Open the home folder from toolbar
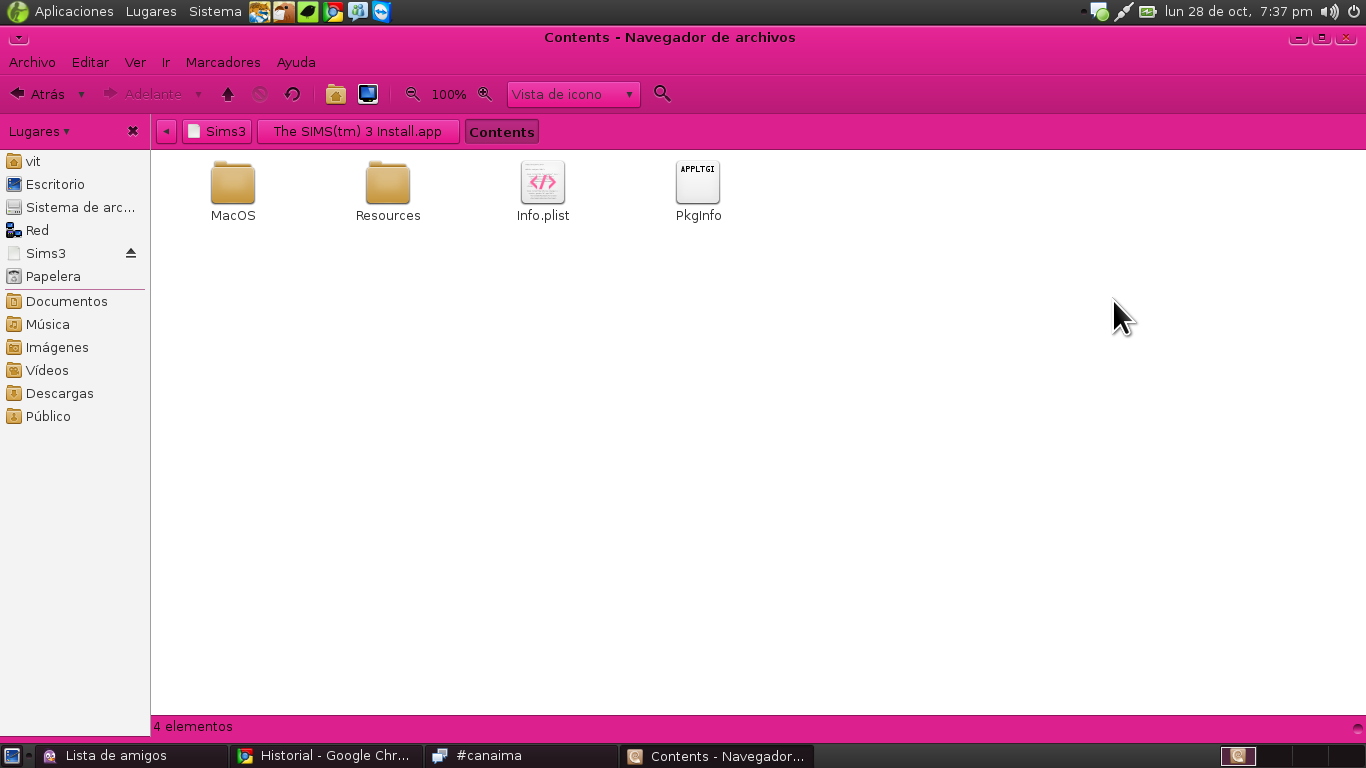Screen dimensions: 1366x768 click(x=336, y=94)
